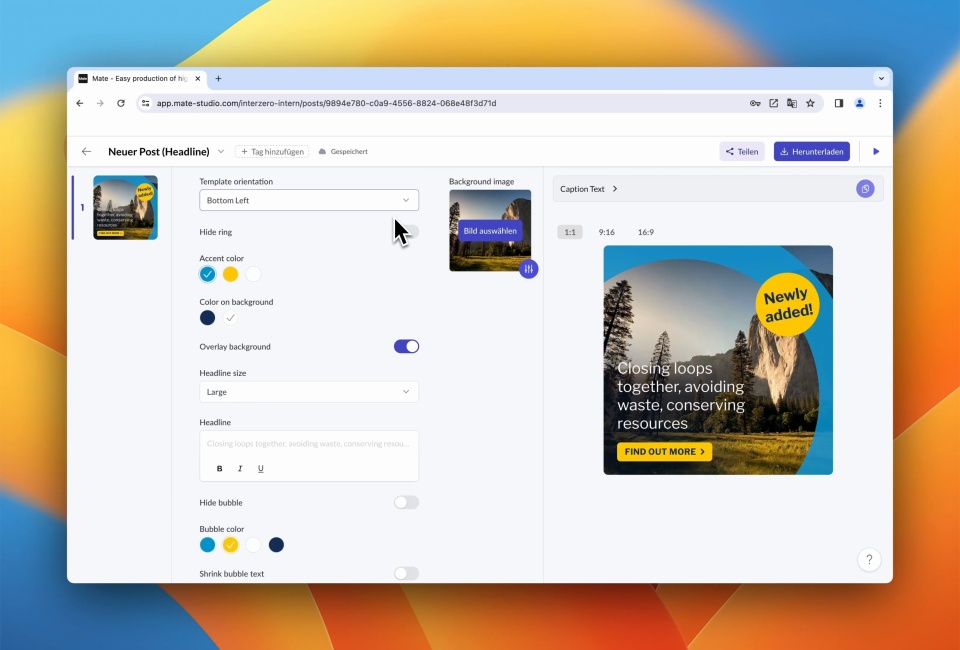The height and width of the screenshot is (650, 960).
Task: Bookmark this page with the star
Action: (x=810, y=103)
